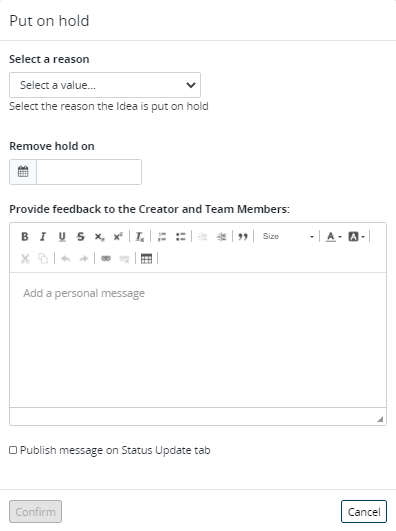Toggle Superscript formatting
Screen dimensions: 396x531
[x=118, y=236]
